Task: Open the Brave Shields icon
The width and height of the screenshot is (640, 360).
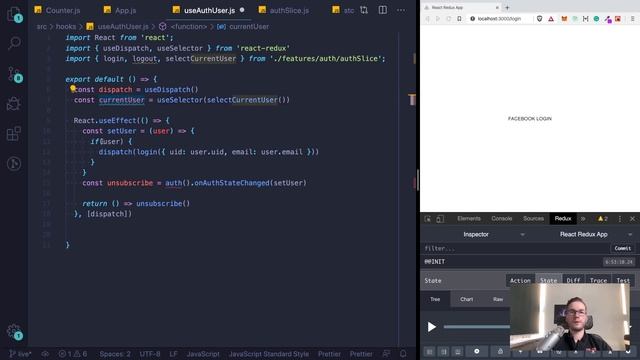Action: (540, 19)
